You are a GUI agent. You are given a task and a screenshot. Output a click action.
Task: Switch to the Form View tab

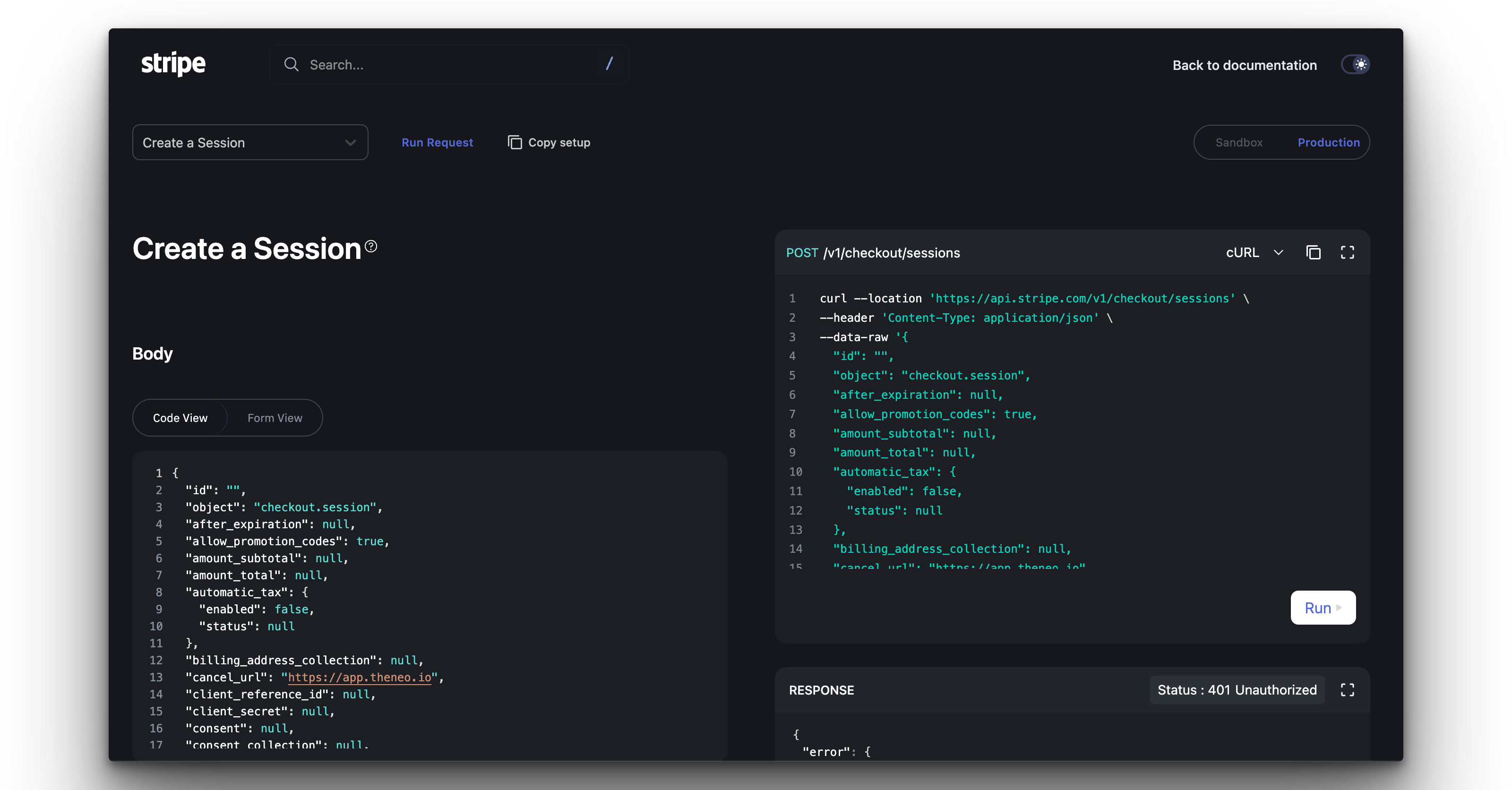(275, 418)
